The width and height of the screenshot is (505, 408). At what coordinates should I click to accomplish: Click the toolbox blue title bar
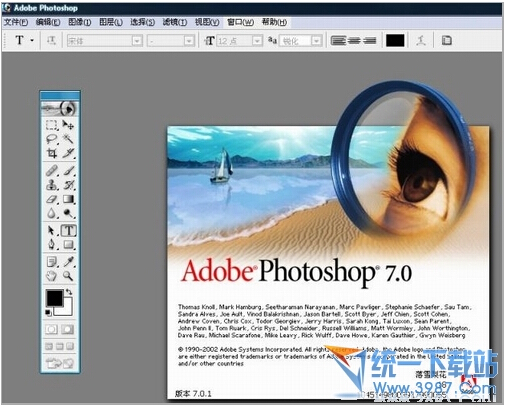coord(60,95)
